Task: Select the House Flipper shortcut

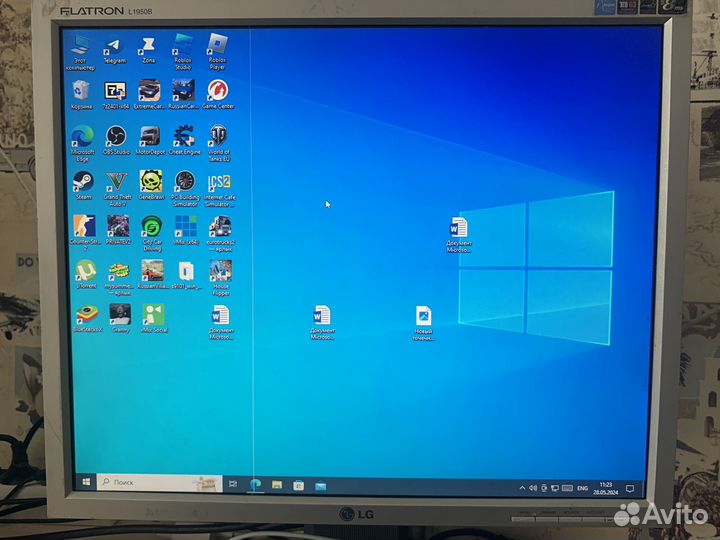Action: (x=221, y=278)
